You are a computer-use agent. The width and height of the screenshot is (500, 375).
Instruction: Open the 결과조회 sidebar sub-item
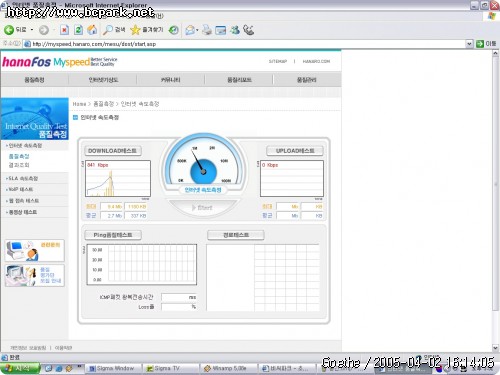(19, 165)
